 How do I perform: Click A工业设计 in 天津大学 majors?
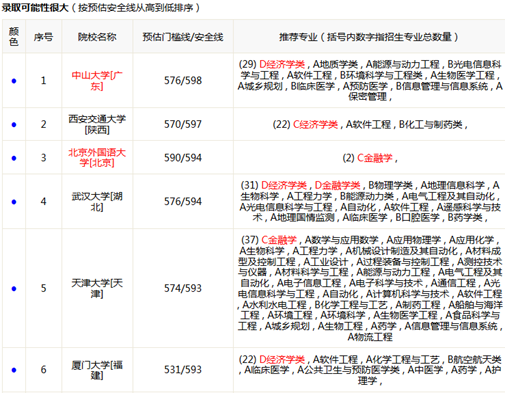click(x=326, y=262)
